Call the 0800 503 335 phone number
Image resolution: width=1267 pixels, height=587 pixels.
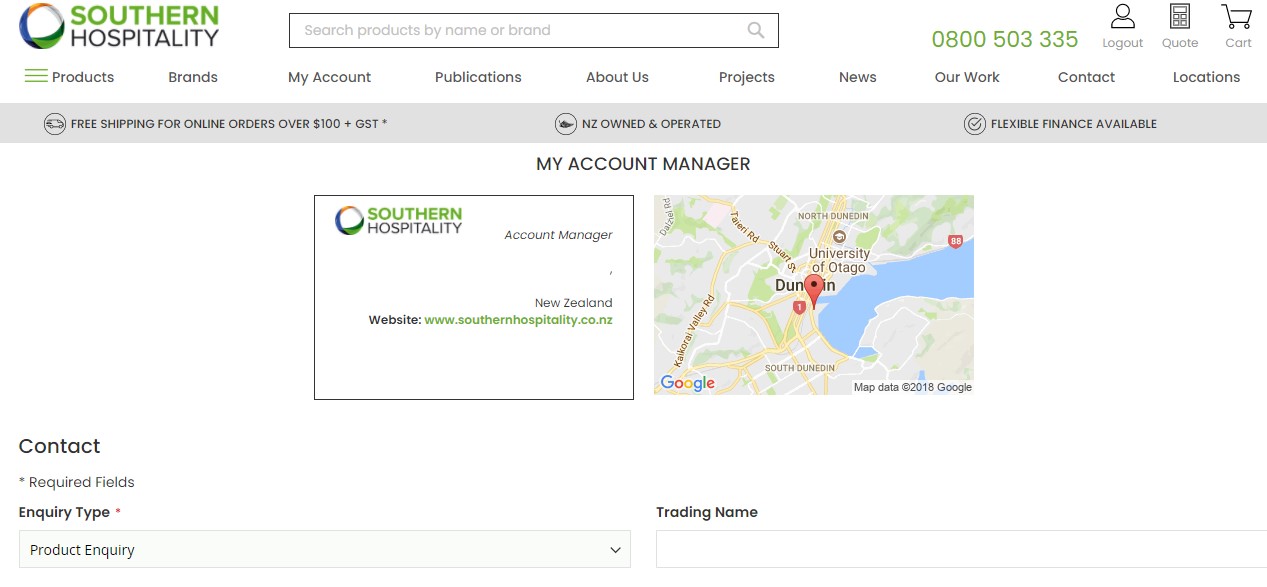tap(1005, 39)
